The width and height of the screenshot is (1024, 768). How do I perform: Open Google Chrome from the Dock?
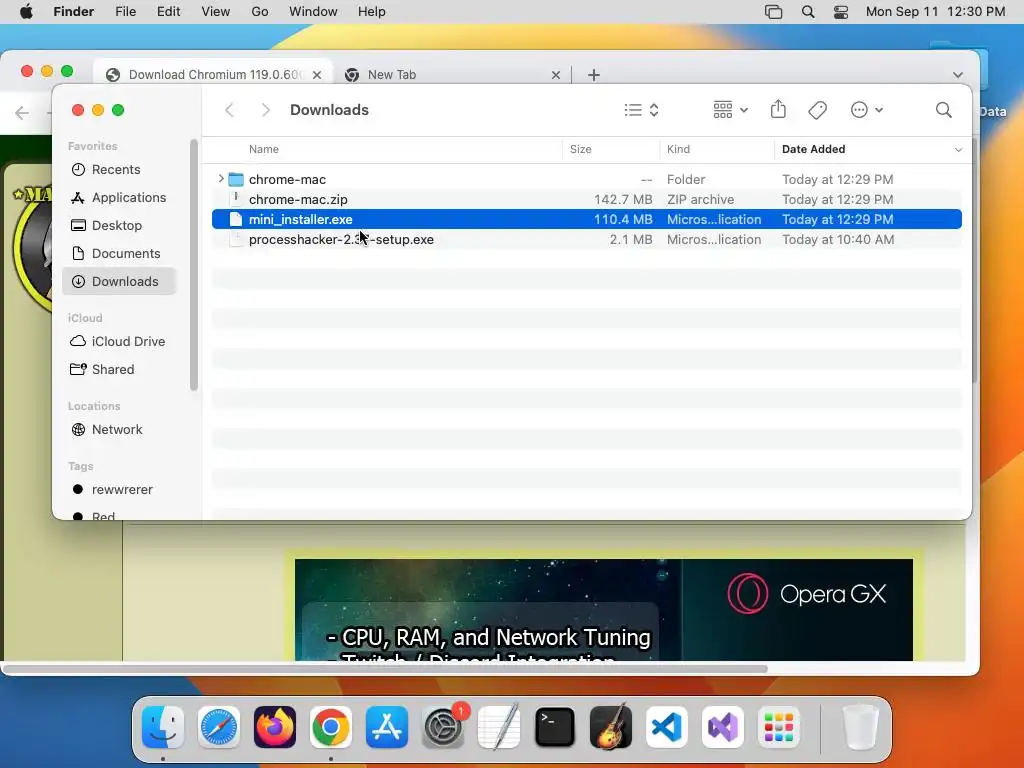tap(330, 727)
